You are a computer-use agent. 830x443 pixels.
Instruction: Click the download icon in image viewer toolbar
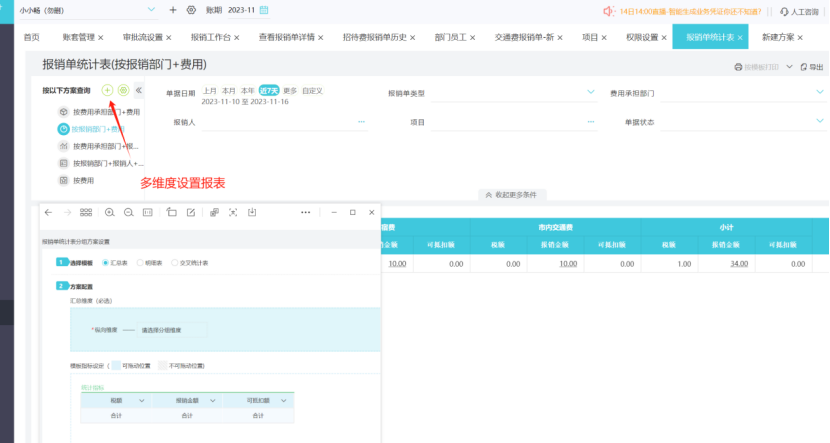point(253,213)
